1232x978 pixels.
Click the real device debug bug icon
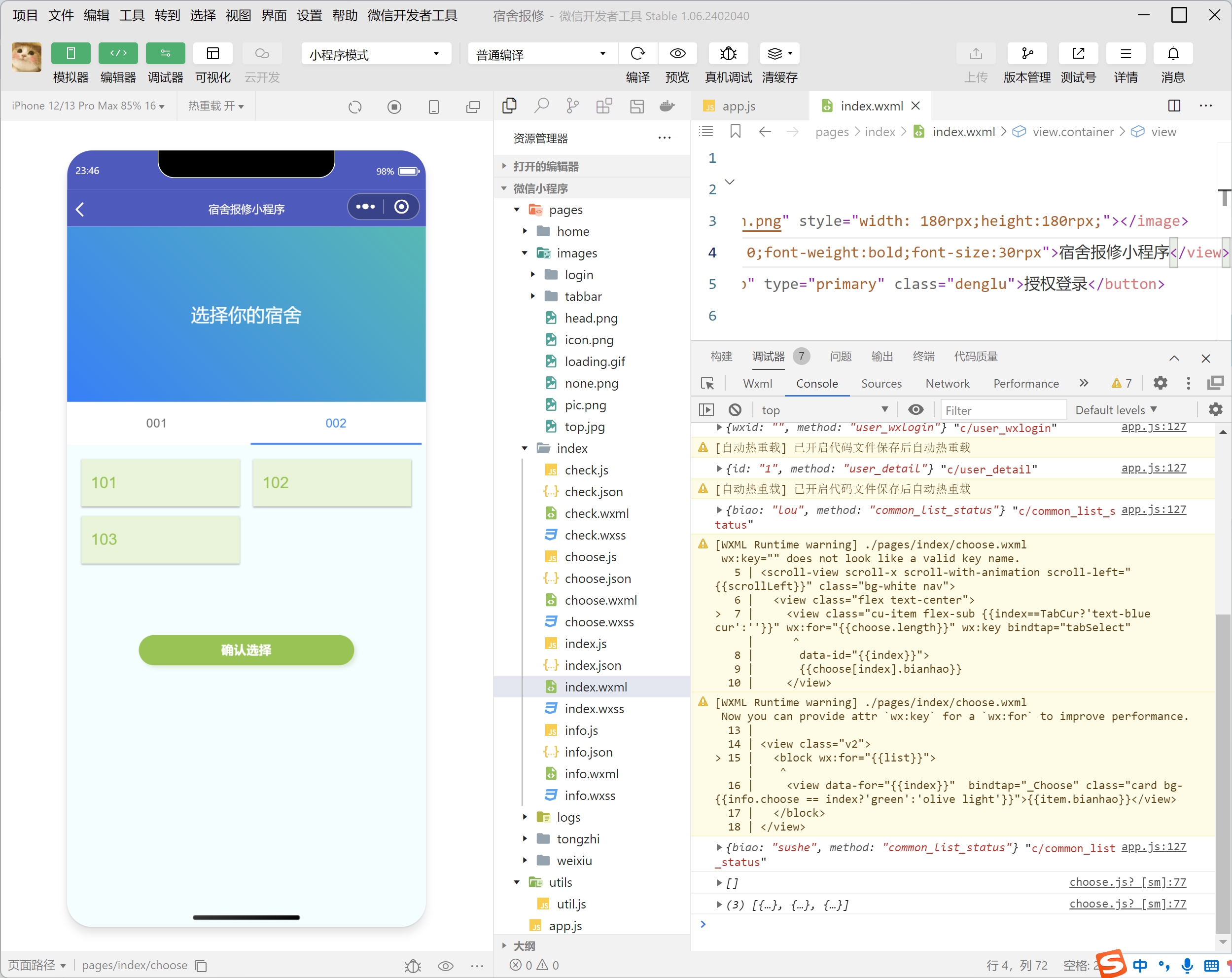tap(728, 54)
